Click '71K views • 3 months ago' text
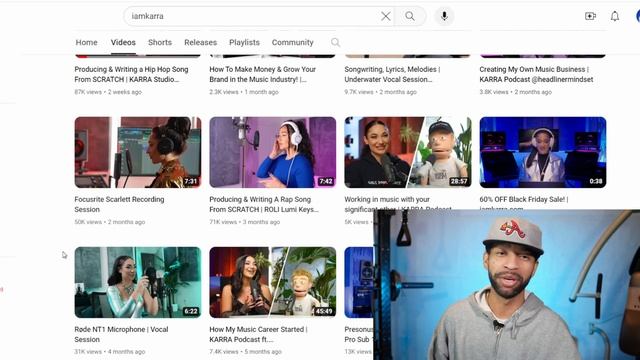The width and height of the screenshot is (640, 360). pos(244,222)
